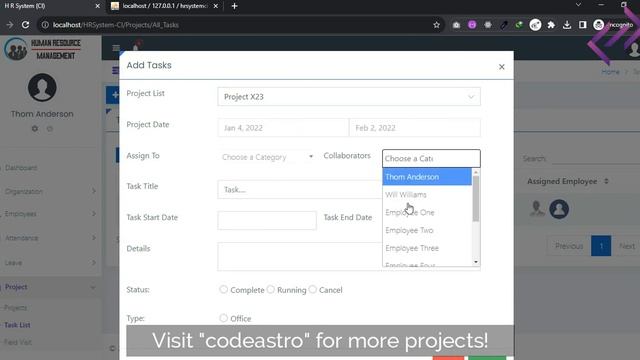Viewport: 640px width, 360px height.
Task: Open the Project List dropdown showing Project X23
Action: [349, 97]
